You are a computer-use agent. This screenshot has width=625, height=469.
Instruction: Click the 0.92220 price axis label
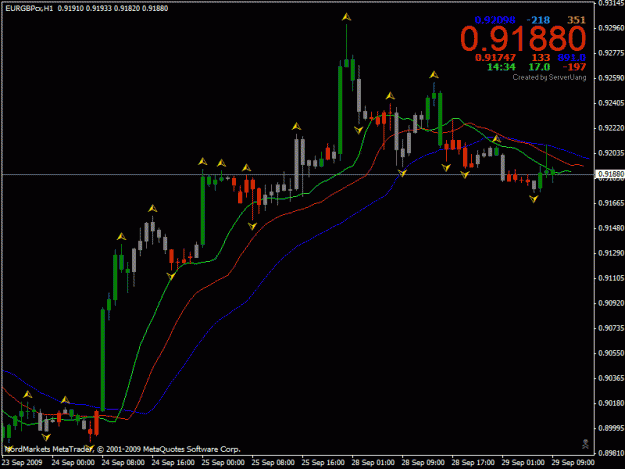click(x=611, y=128)
